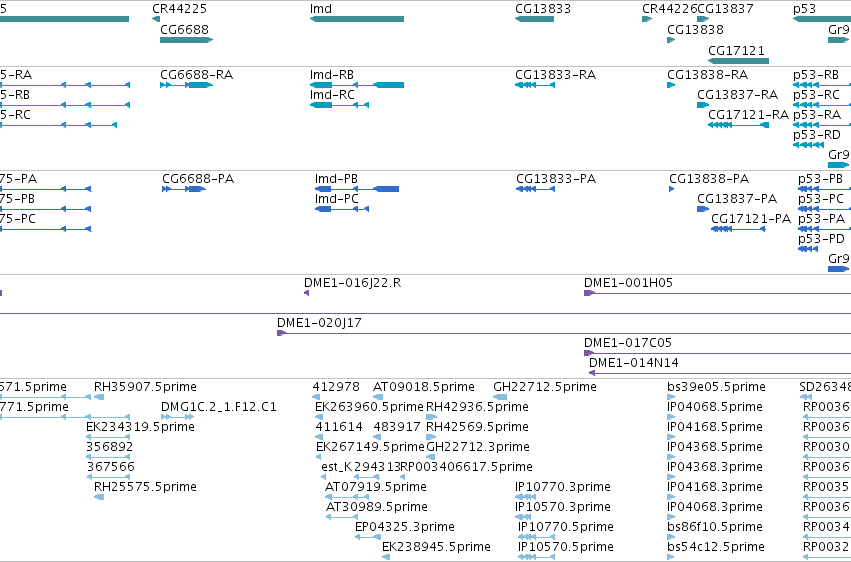Click the IP10770.5prime EST label

[x=566, y=527]
